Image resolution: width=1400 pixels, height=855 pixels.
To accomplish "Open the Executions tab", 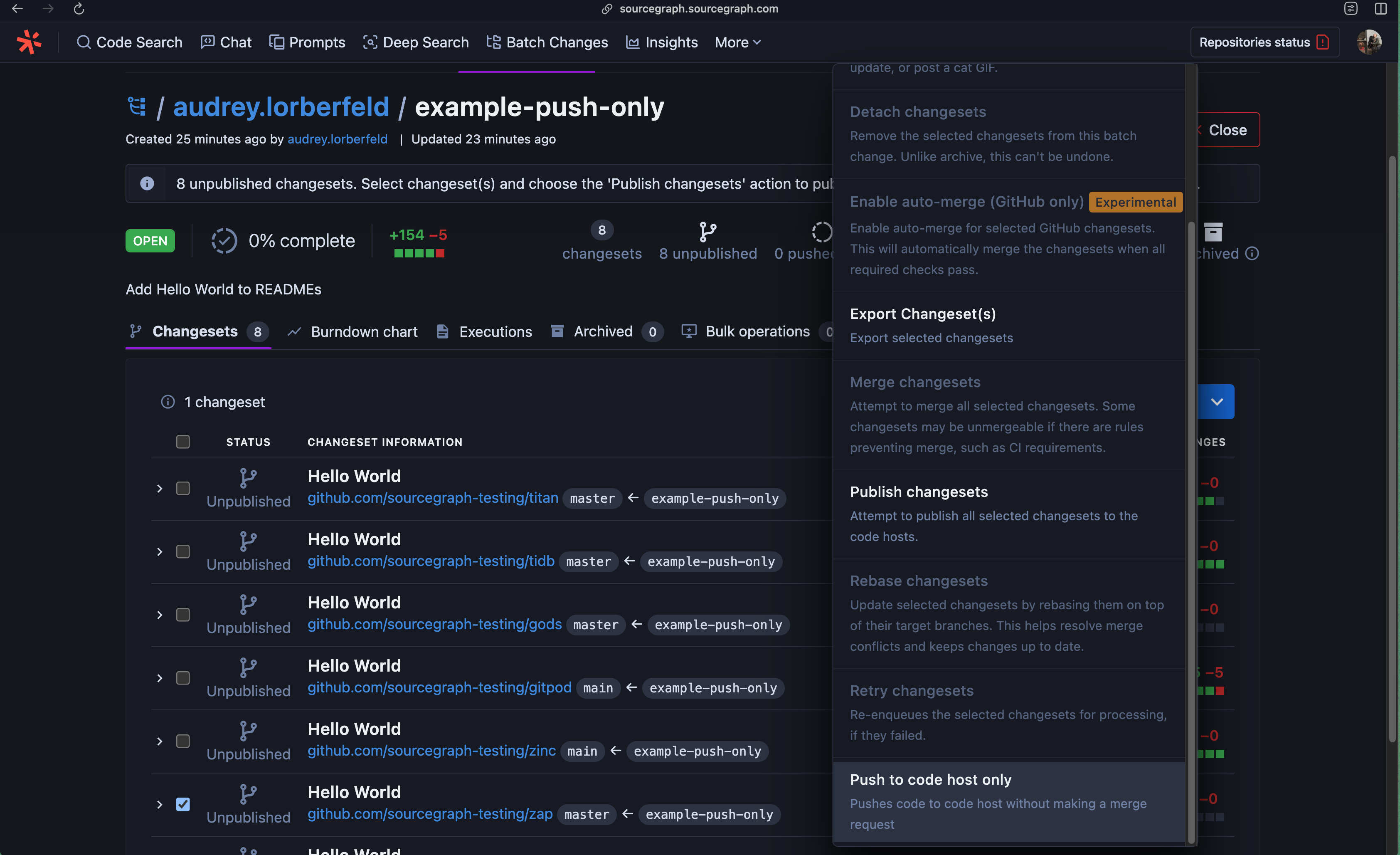I will [x=484, y=331].
